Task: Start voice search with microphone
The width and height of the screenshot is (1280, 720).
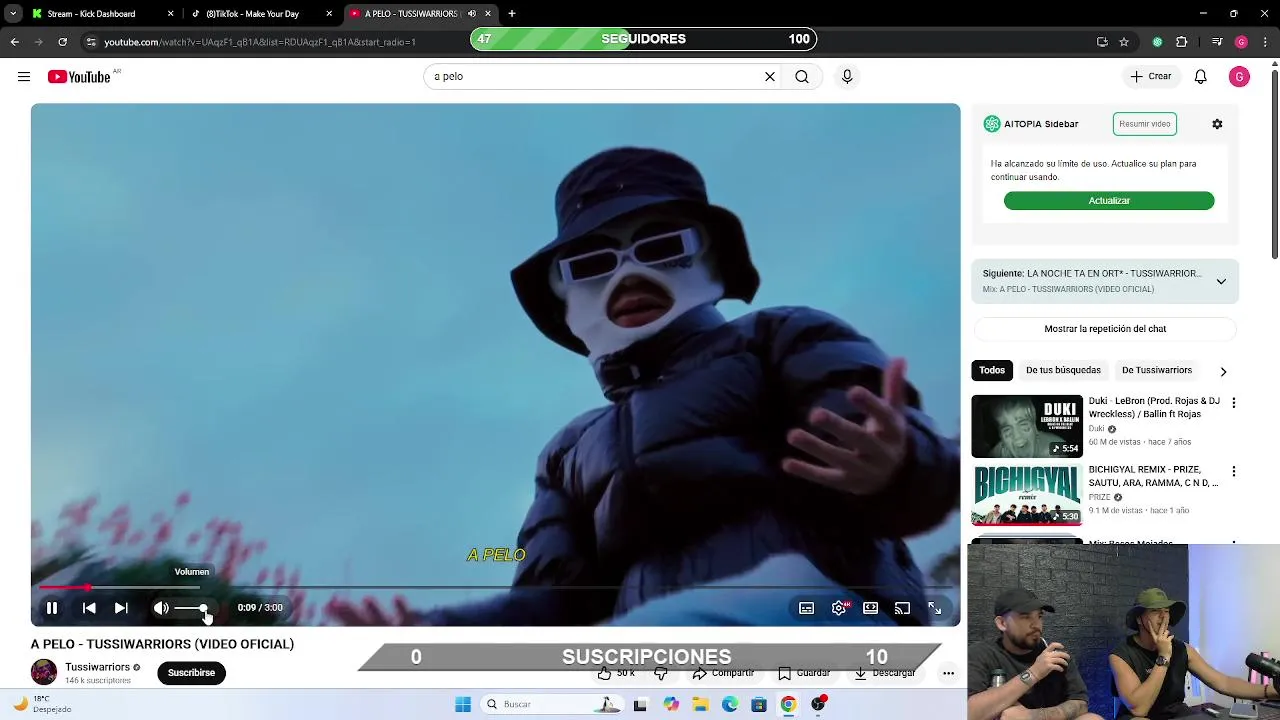Action: pyautogui.click(x=847, y=76)
